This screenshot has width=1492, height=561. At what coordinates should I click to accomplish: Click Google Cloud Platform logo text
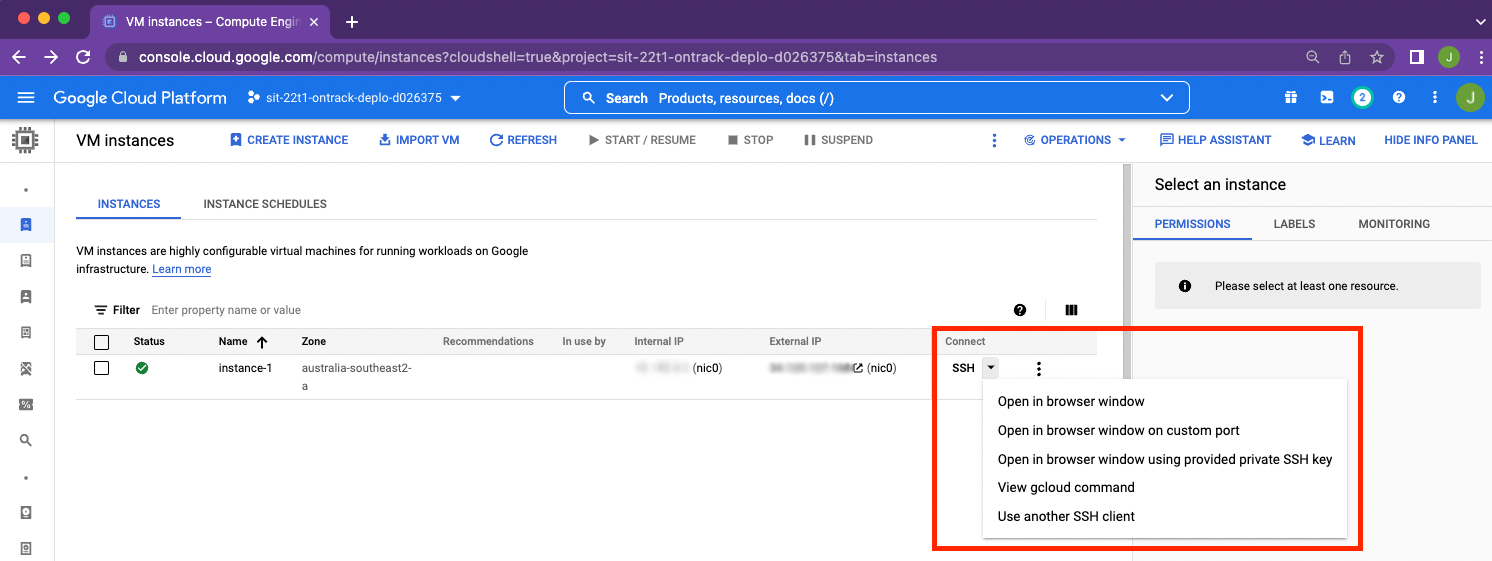click(140, 98)
